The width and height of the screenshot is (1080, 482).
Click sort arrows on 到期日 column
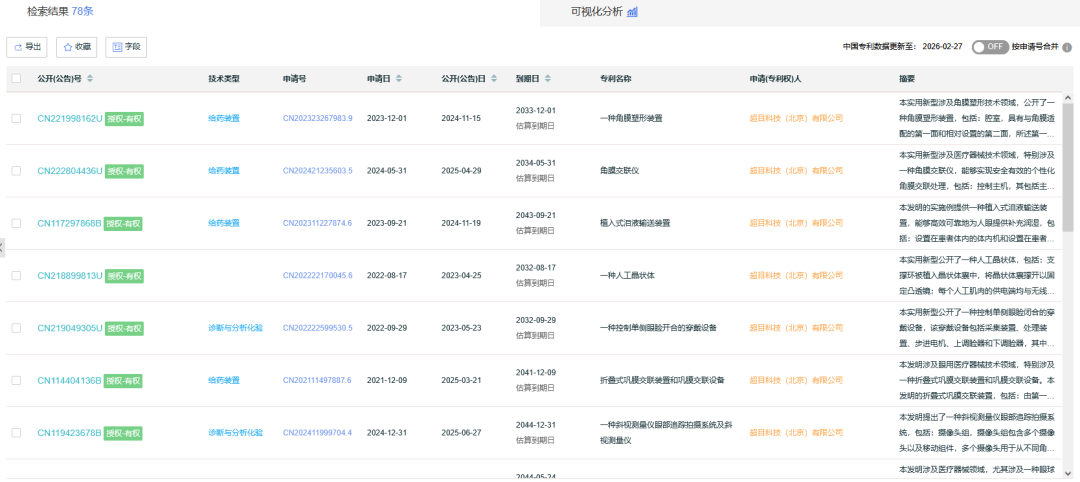(548, 79)
